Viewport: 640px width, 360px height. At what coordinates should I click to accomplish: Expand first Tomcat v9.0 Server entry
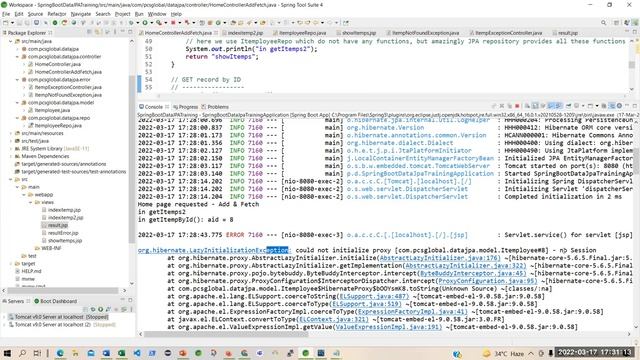tap(4, 317)
